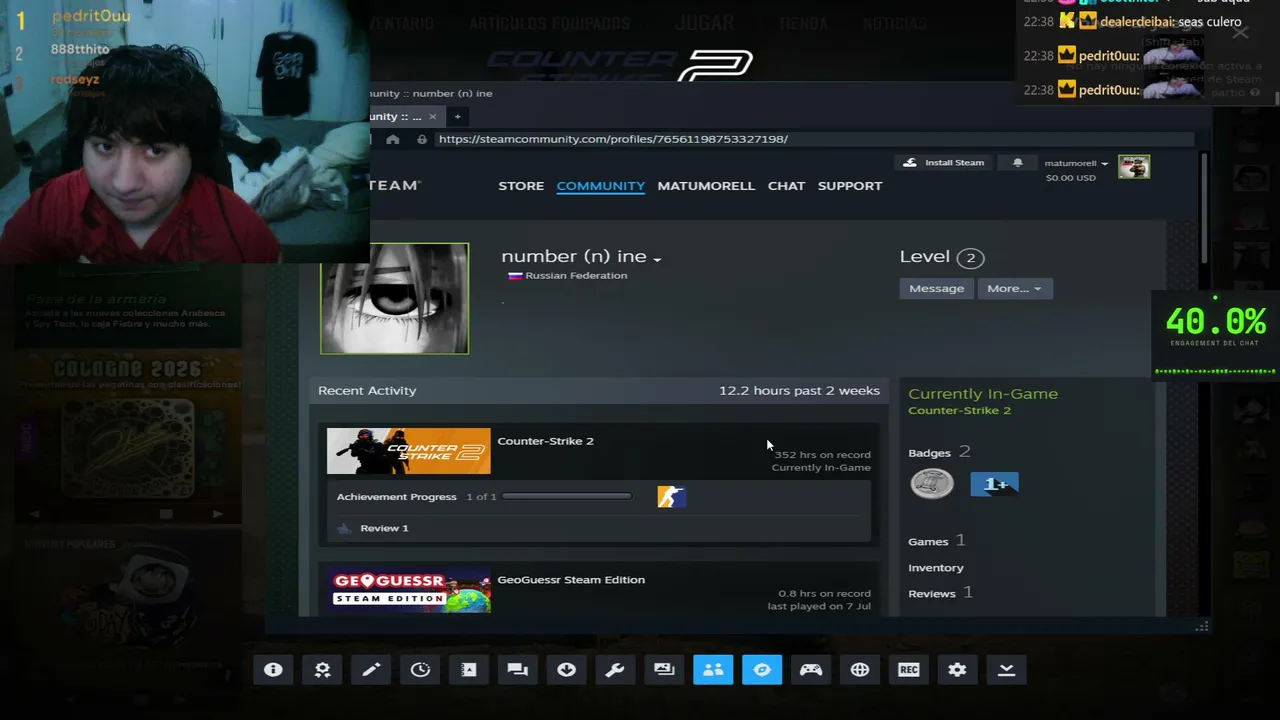
Task: Click the Install Steam button
Action: 944,162
